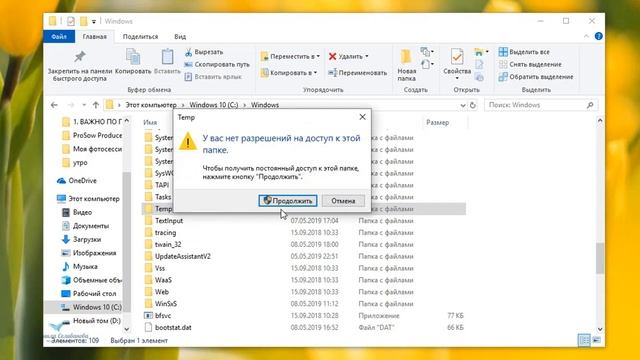Select Загрузки in navigation pane

pos(81,239)
